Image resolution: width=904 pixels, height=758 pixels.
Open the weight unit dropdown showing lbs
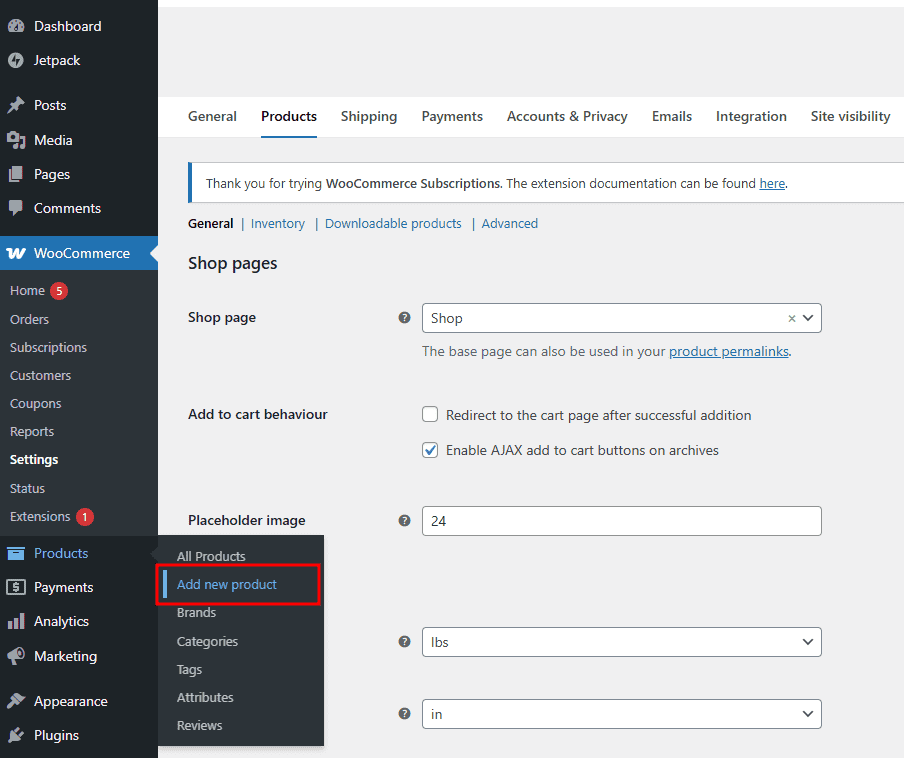(621, 642)
